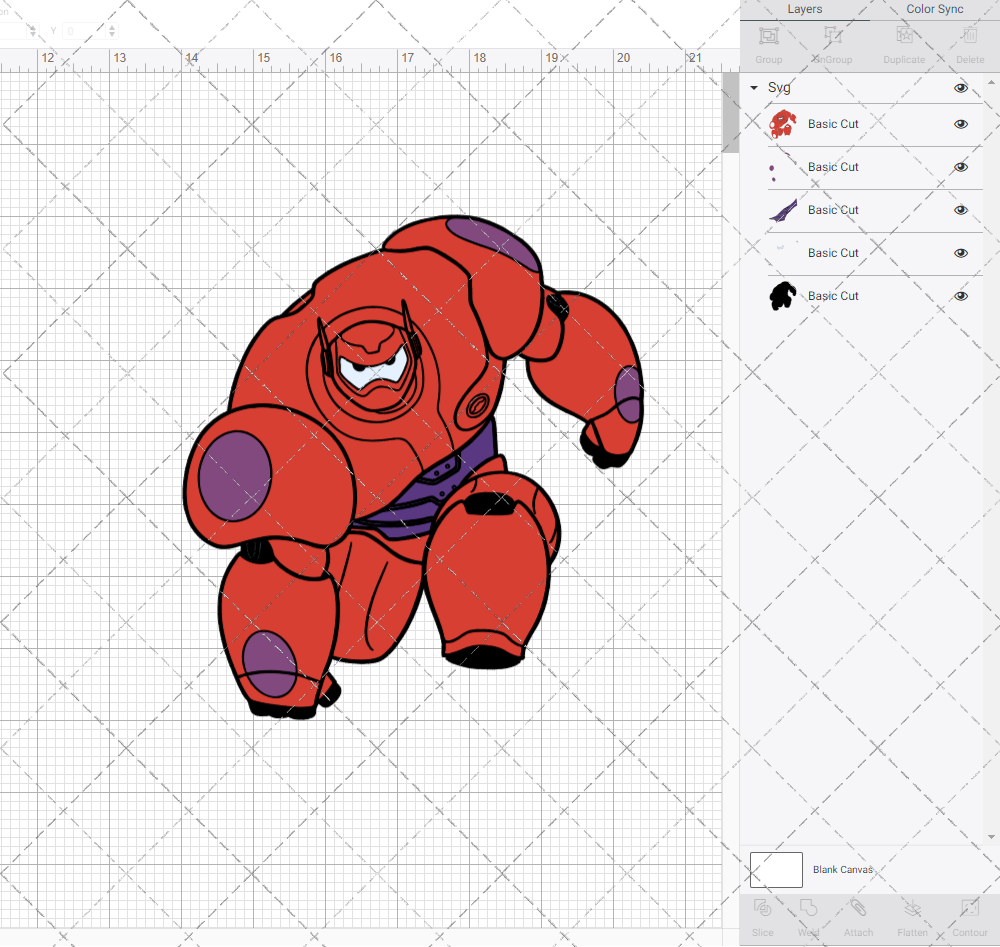Select the Slice tool

point(763,908)
